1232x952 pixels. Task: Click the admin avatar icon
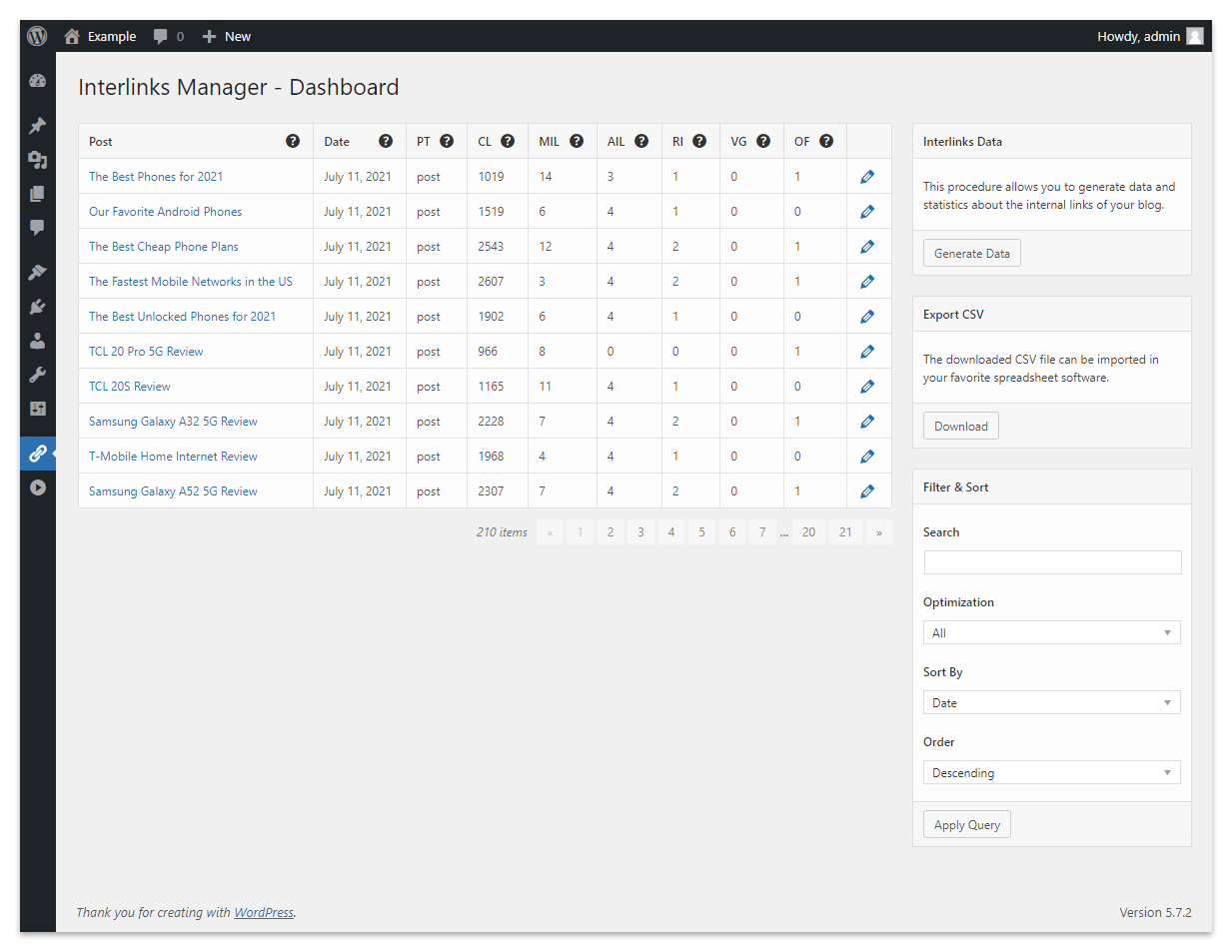click(x=1195, y=36)
